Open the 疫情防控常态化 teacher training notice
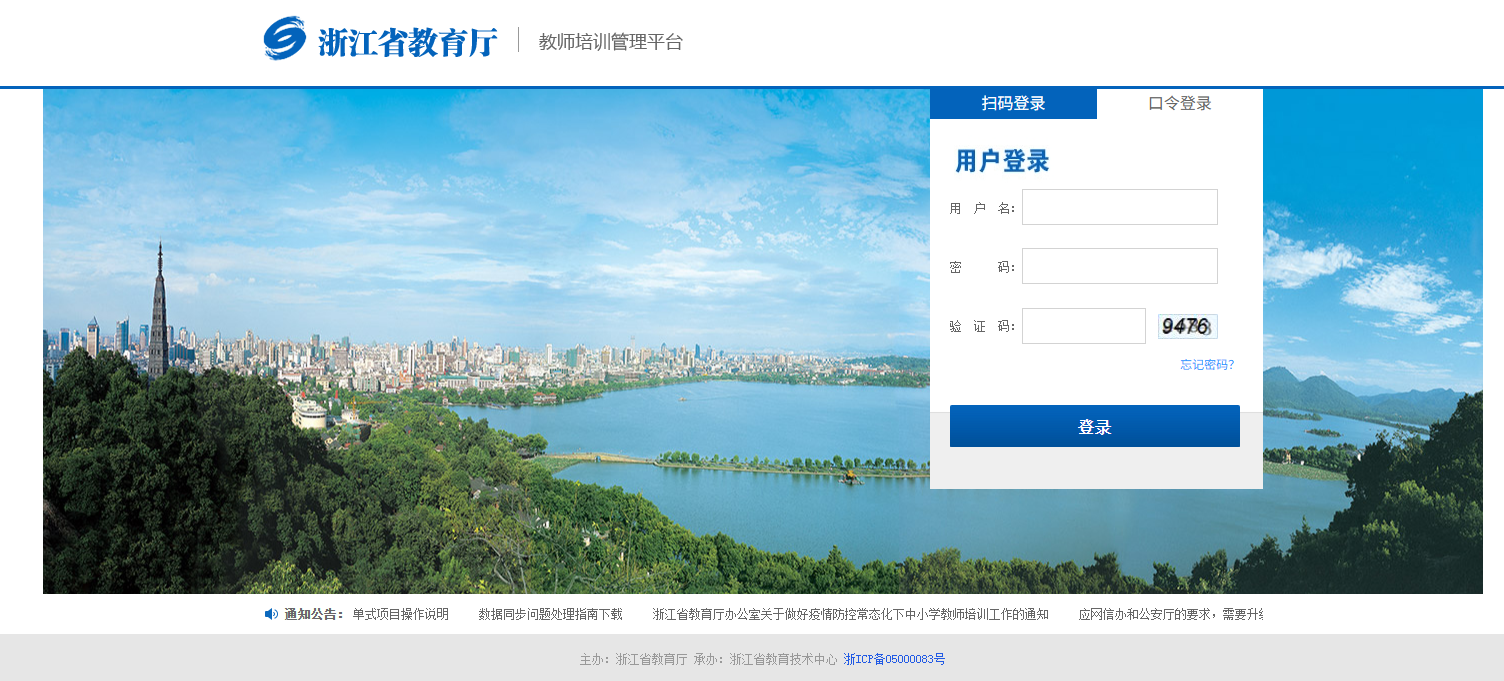This screenshot has width=1504, height=681. pyautogui.click(x=850, y=614)
